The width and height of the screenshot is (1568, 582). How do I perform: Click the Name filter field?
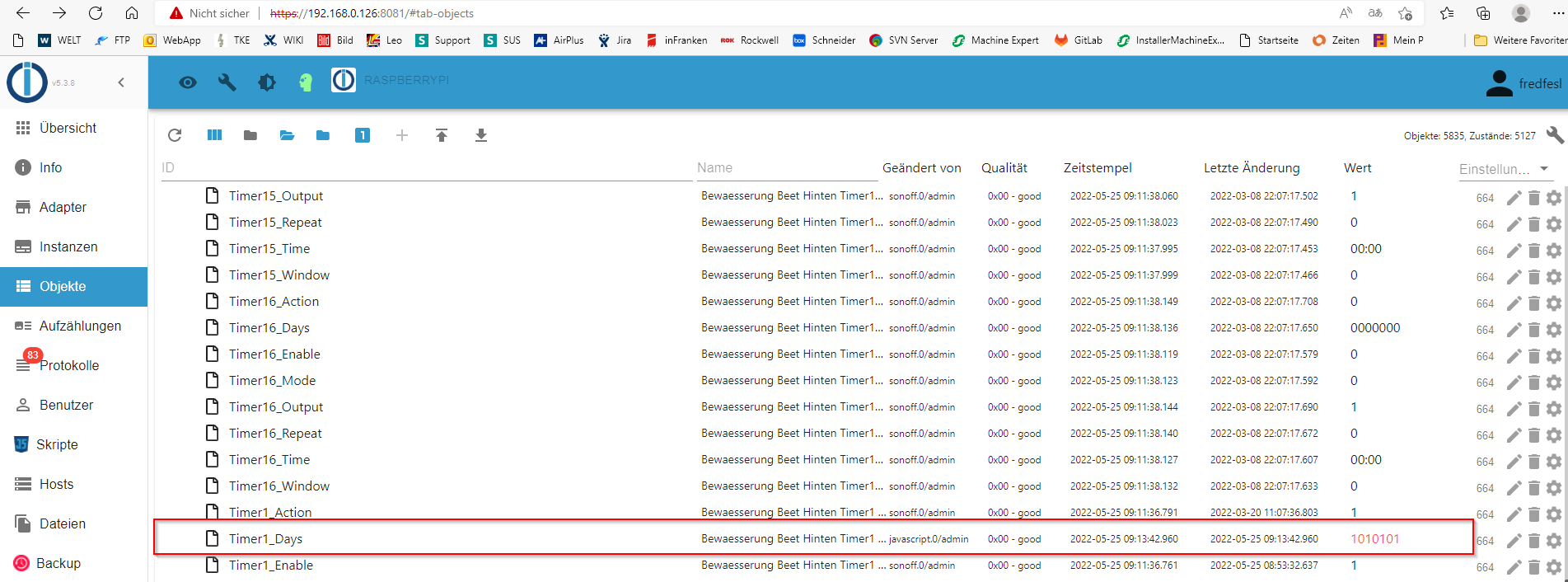click(x=787, y=168)
